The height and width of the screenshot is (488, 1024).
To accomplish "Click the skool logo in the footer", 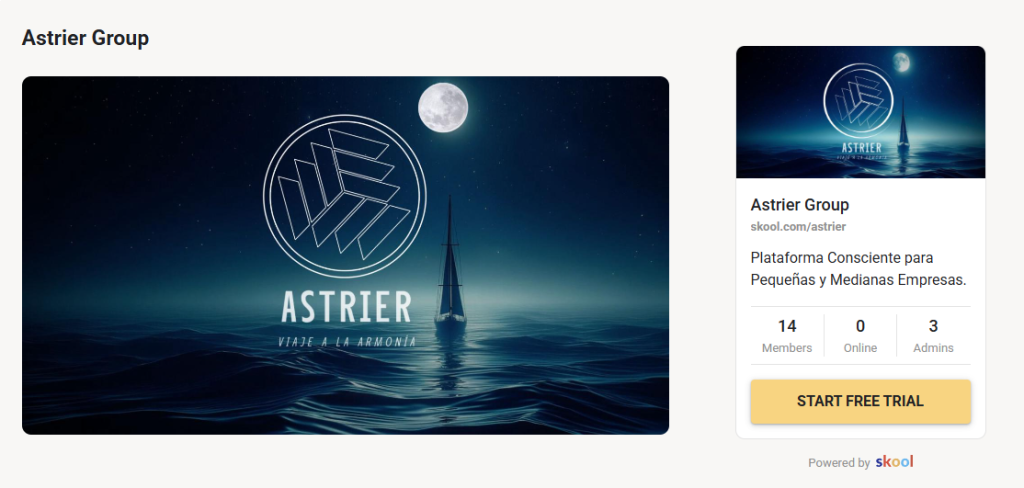I will 894,462.
